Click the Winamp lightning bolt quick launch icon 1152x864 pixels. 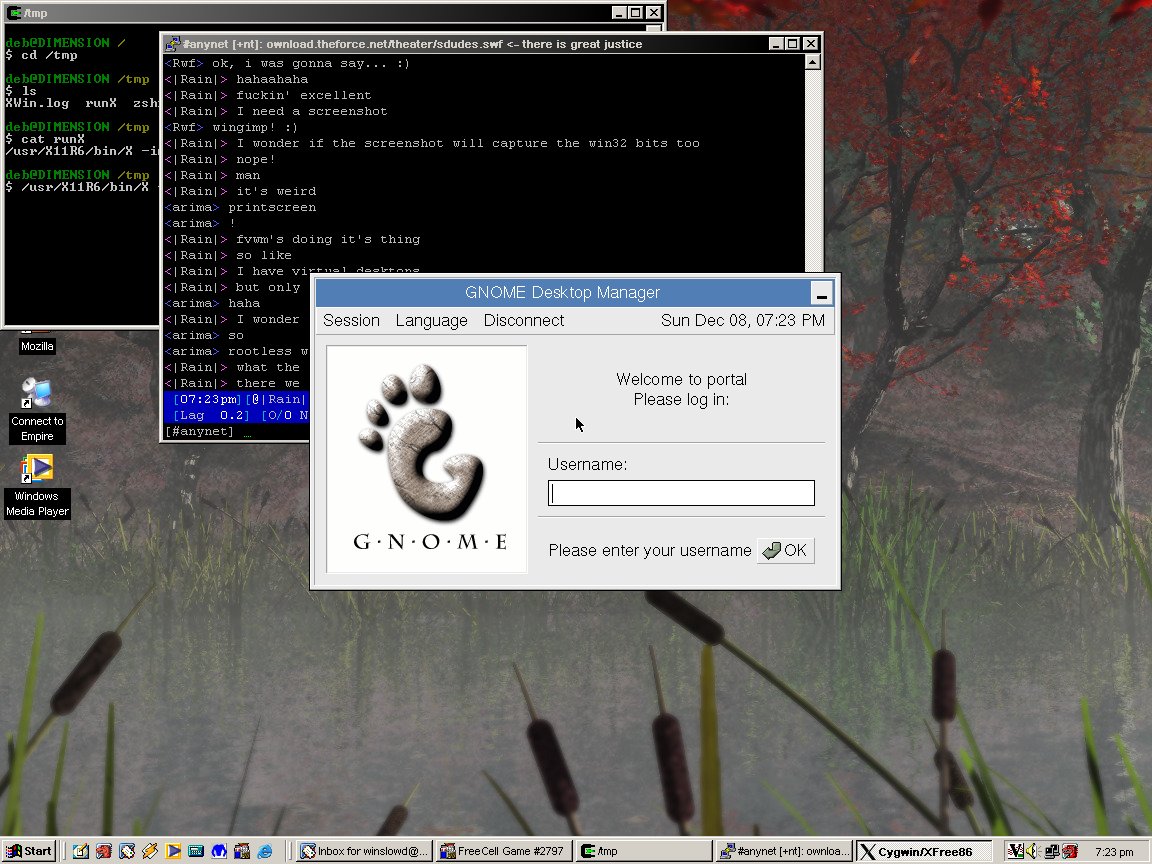[150, 851]
